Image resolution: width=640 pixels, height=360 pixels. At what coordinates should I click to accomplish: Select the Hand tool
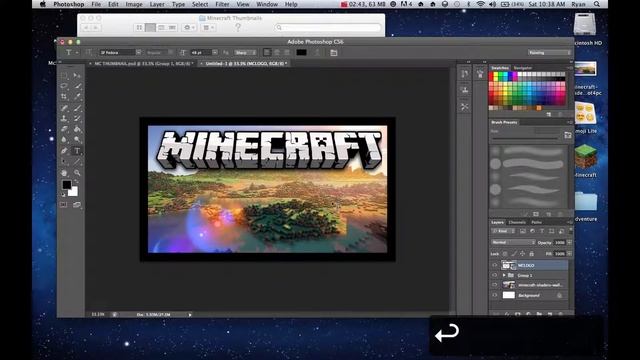[x=64, y=173]
